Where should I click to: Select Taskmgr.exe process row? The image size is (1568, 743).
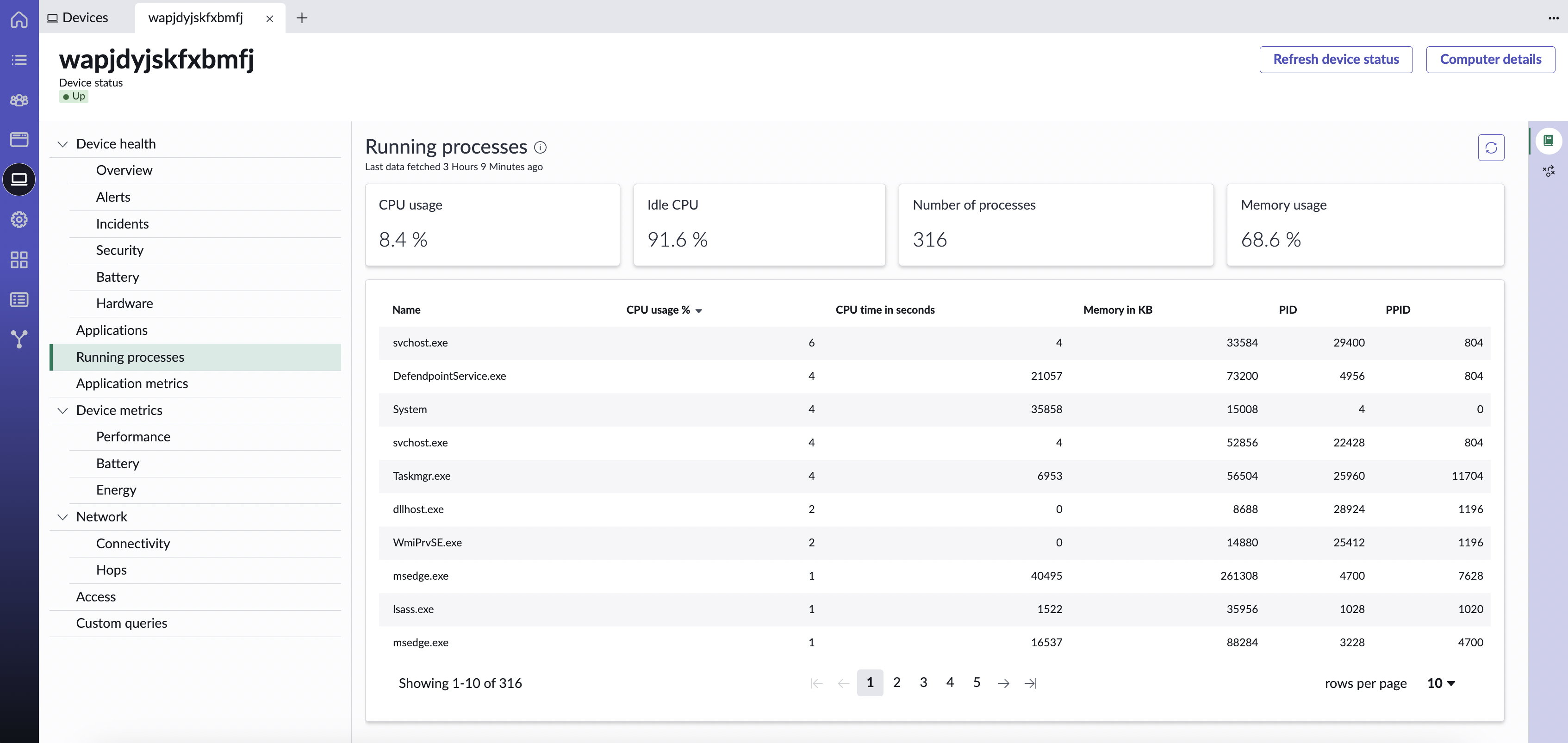(x=934, y=476)
